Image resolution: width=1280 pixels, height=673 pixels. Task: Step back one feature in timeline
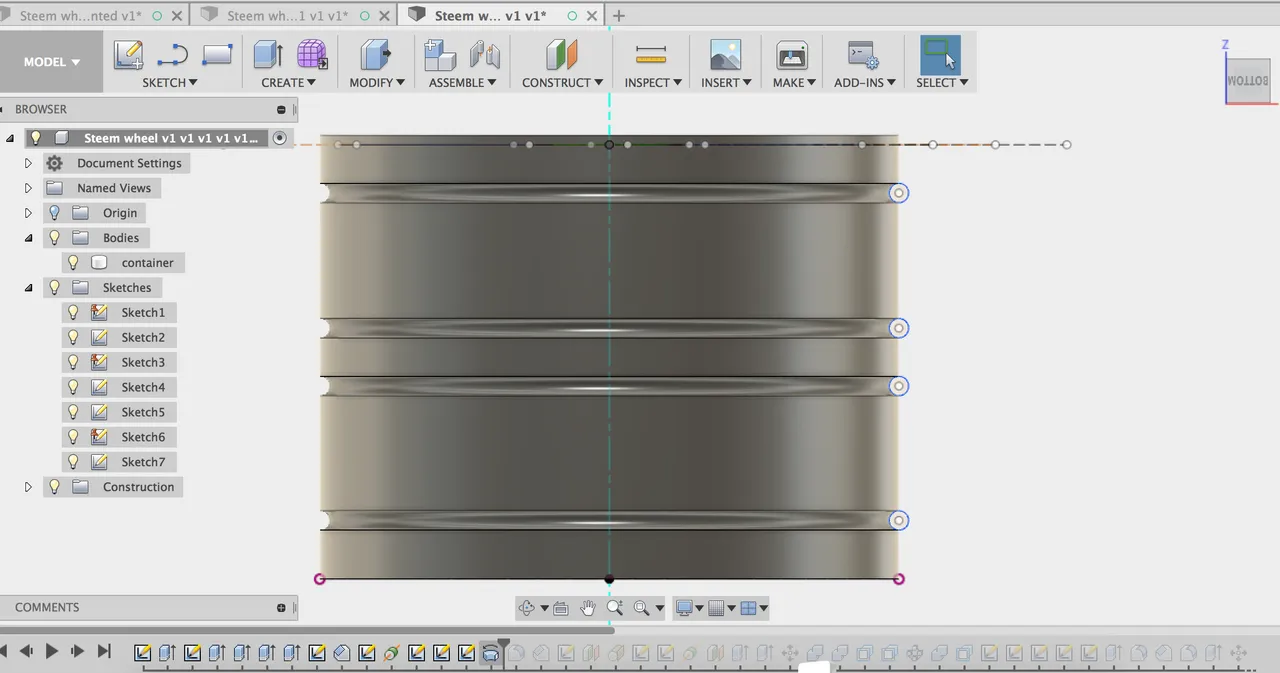point(27,652)
